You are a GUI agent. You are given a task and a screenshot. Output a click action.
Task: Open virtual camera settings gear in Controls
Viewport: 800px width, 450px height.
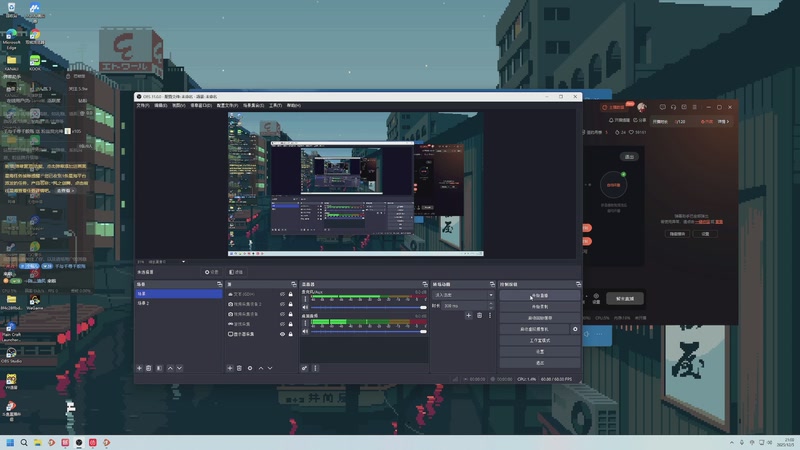[575, 329]
